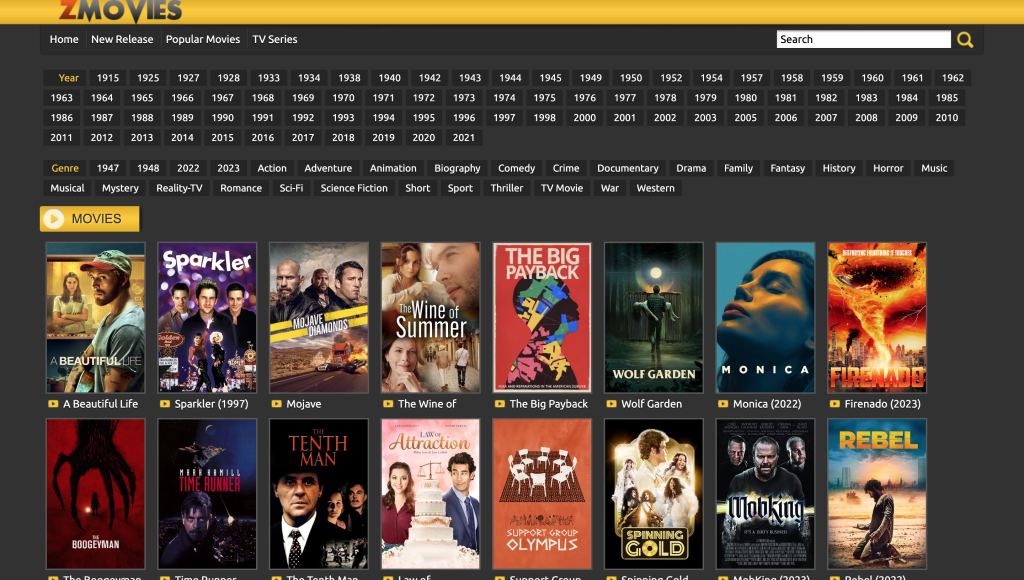Select the Horror genre filter

pos(888,168)
